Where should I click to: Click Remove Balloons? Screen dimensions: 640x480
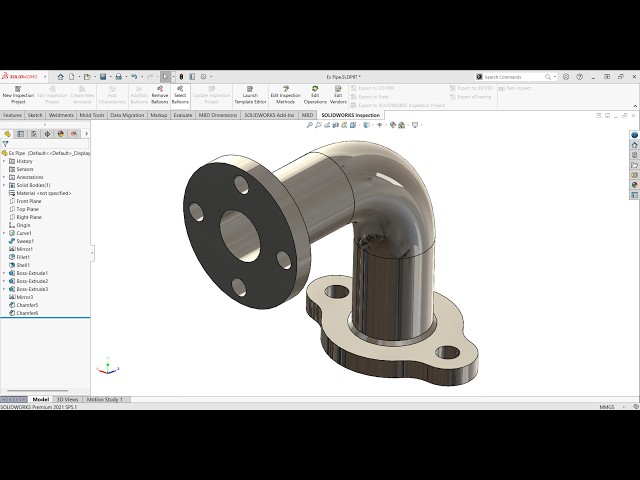pos(160,95)
